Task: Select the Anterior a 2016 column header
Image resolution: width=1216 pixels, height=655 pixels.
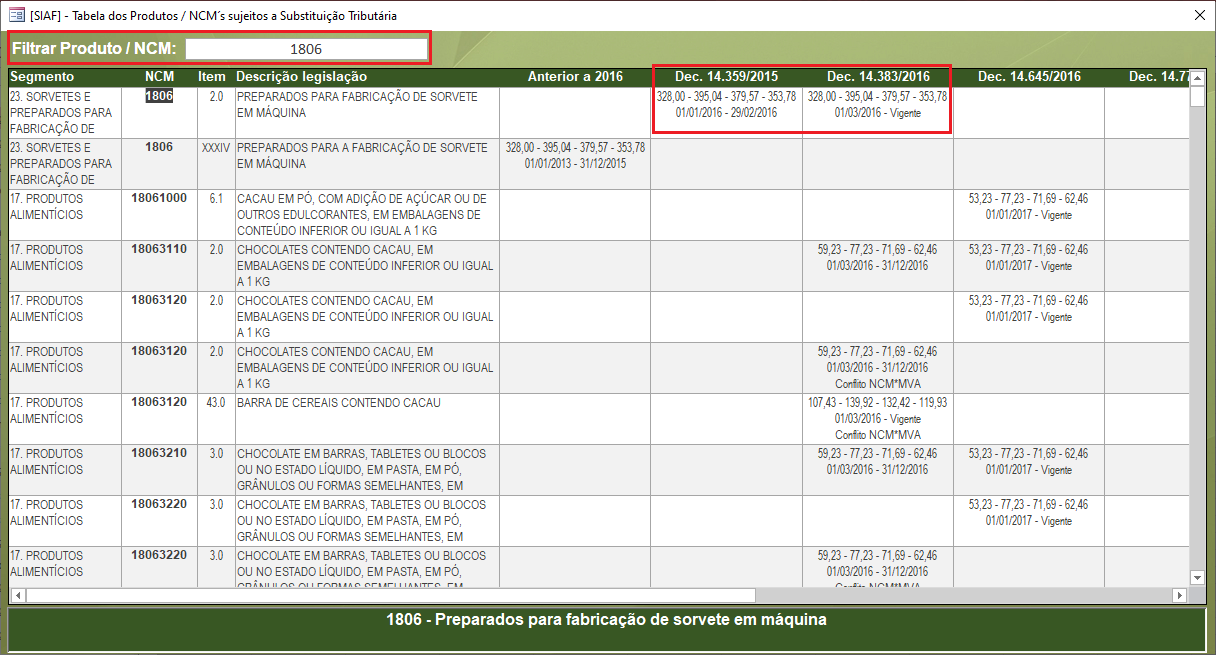Action: point(575,77)
